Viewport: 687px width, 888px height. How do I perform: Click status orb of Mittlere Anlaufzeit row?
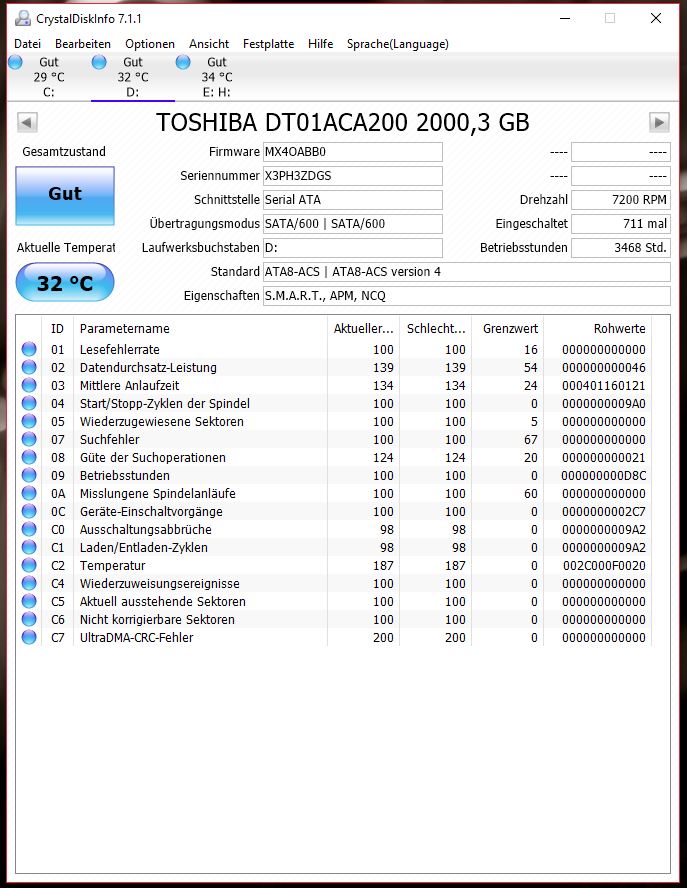click(29, 386)
